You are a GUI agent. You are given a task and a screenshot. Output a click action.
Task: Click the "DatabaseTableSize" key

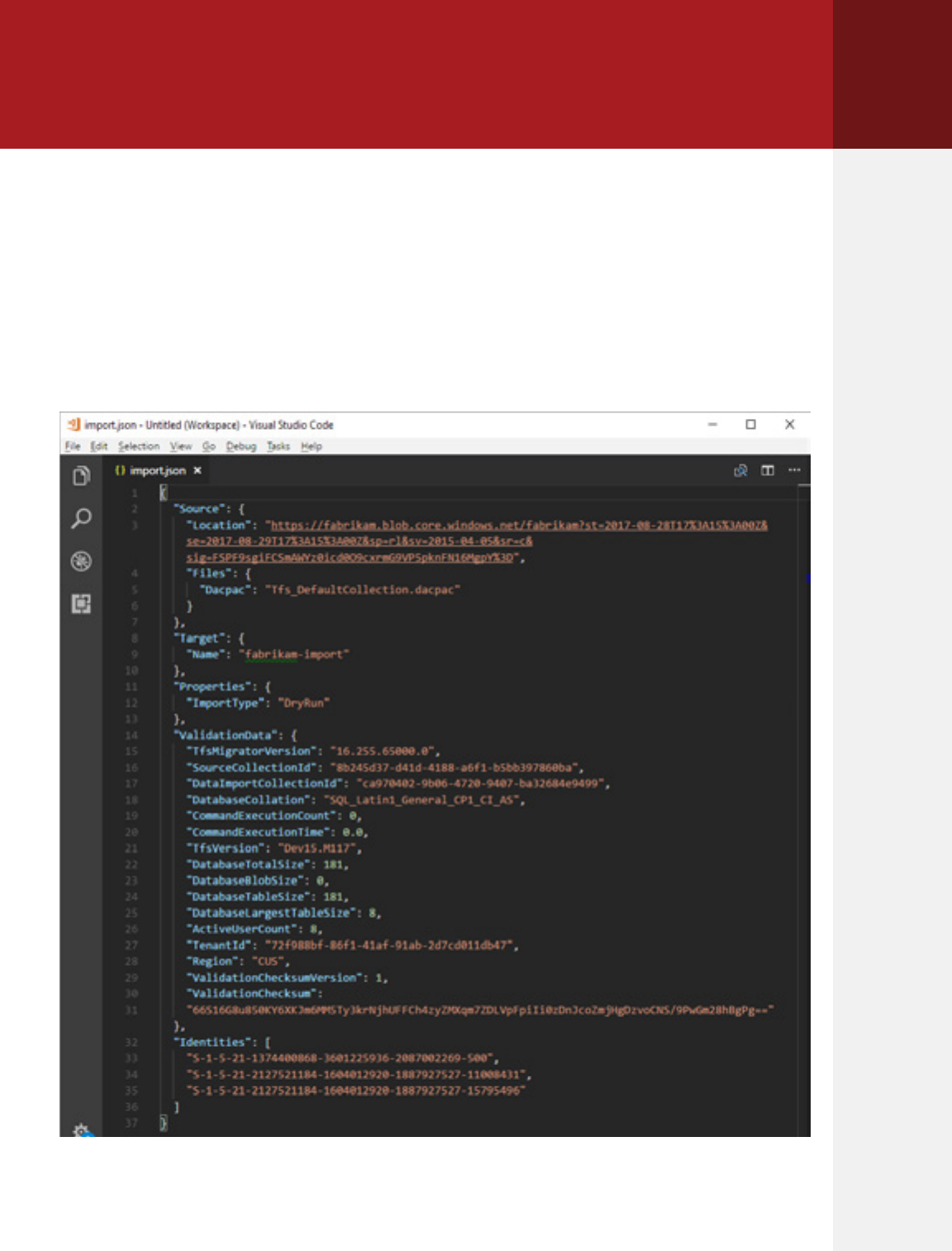click(x=249, y=897)
